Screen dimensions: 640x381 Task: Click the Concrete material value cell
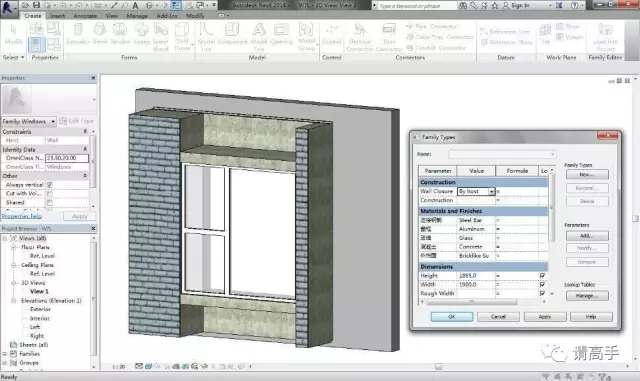point(476,247)
